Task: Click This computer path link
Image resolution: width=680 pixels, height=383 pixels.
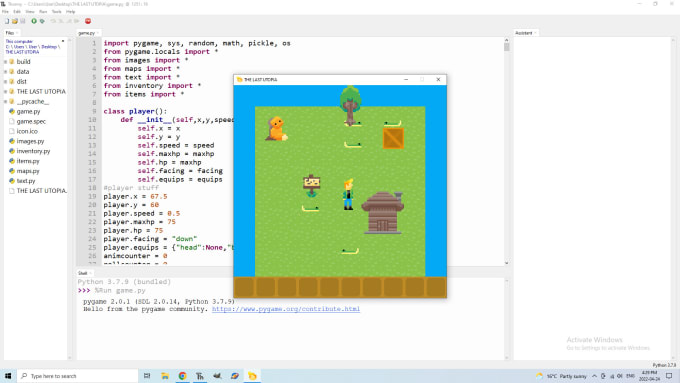Action: [x=19, y=41]
